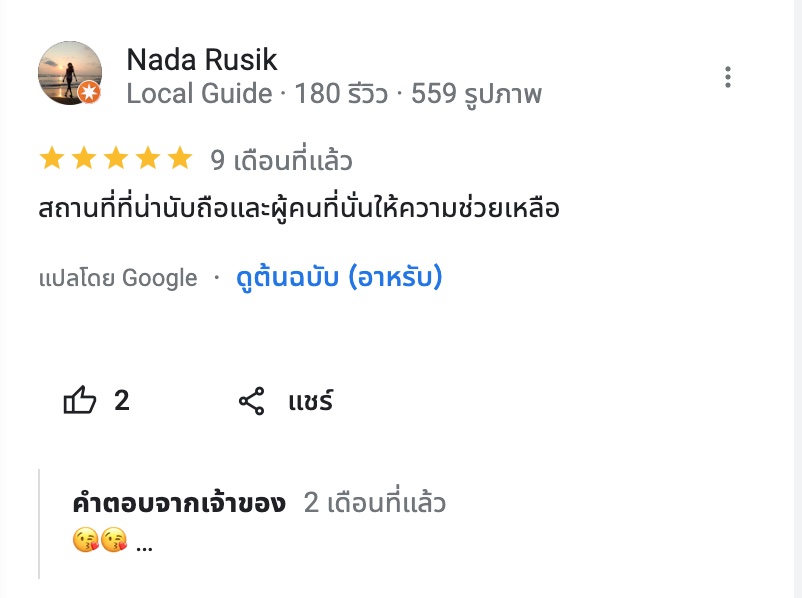802x598 pixels.
Task: Expand the owner reply ellipsis
Action: tap(144, 545)
